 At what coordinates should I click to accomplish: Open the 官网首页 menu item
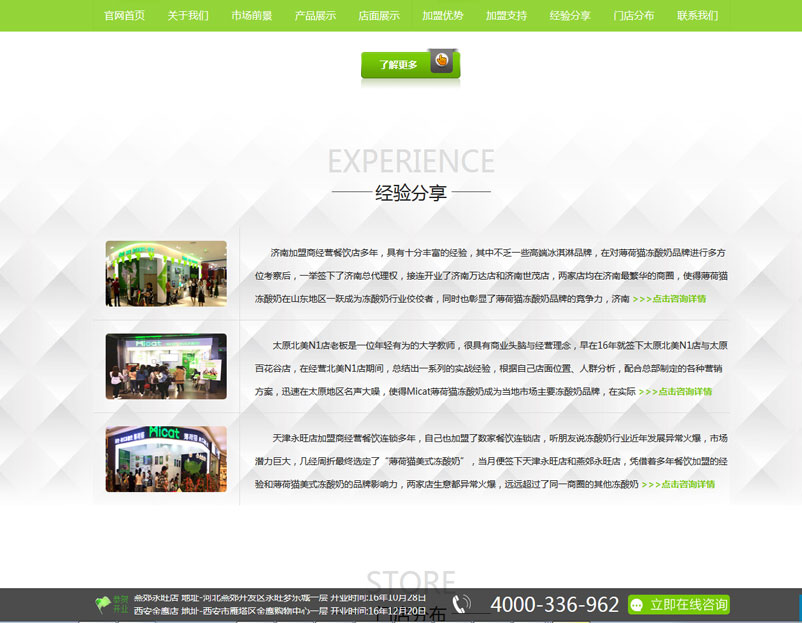pyautogui.click(x=124, y=16)
